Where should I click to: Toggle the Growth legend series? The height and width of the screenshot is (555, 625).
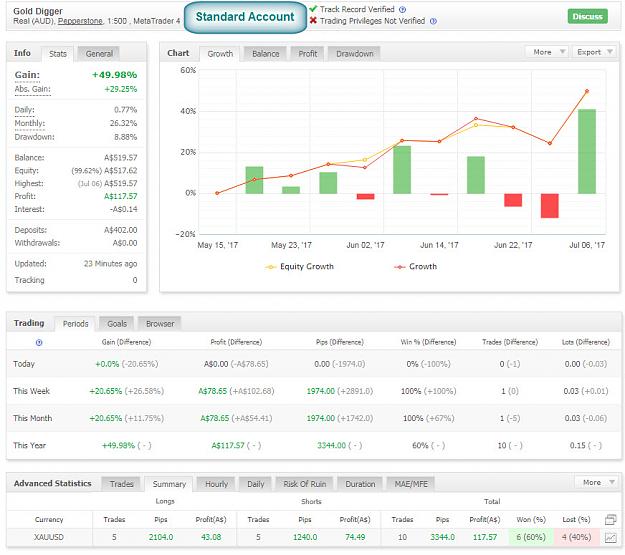[x=416, y=267]
